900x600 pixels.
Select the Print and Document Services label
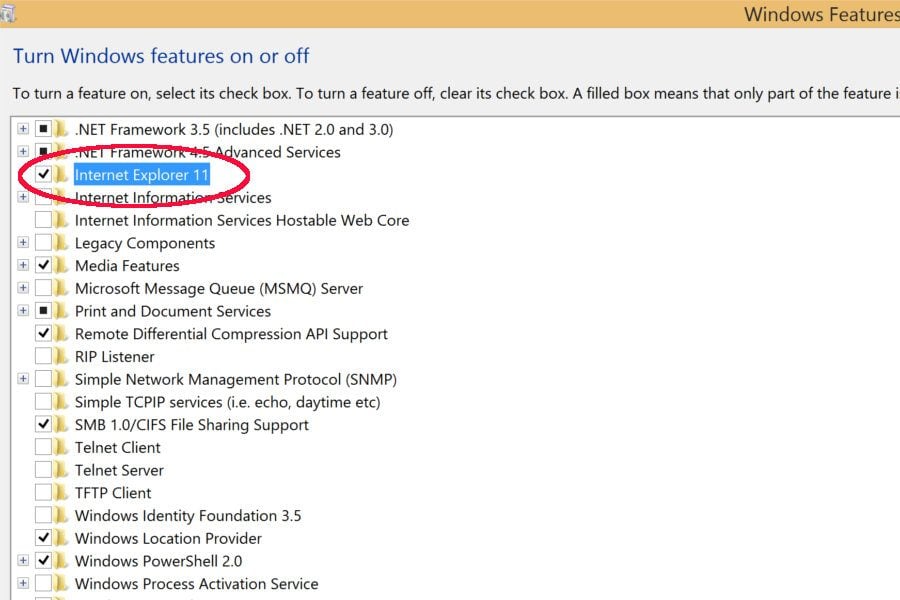173,311
